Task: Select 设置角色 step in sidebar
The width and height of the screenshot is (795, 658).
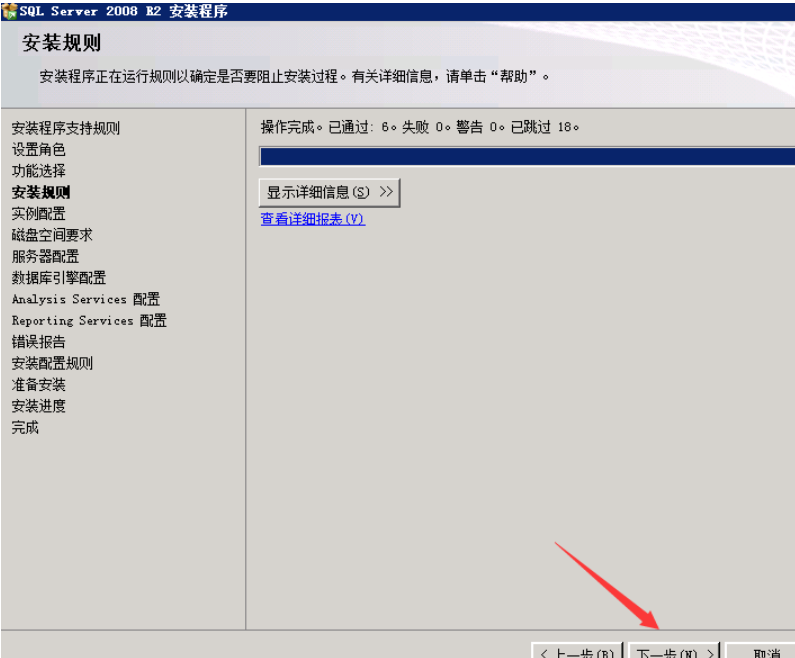Action: [x=39, y=150]
